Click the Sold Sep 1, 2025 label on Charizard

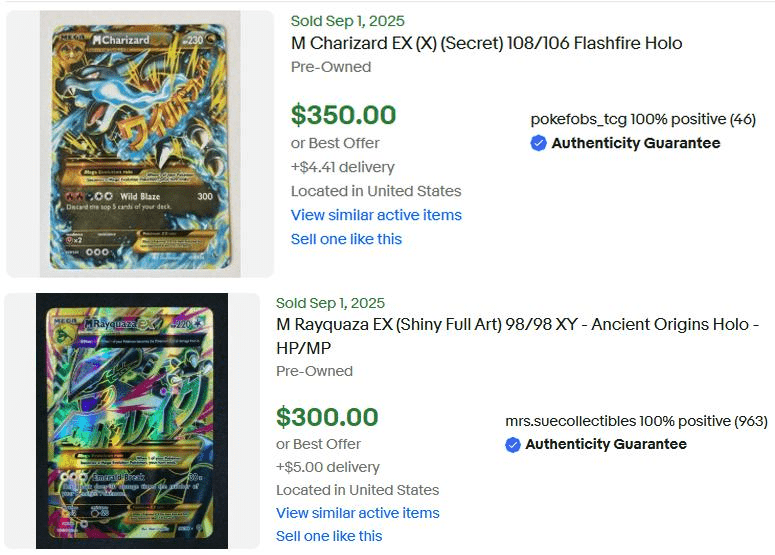[x=347, y=21]
